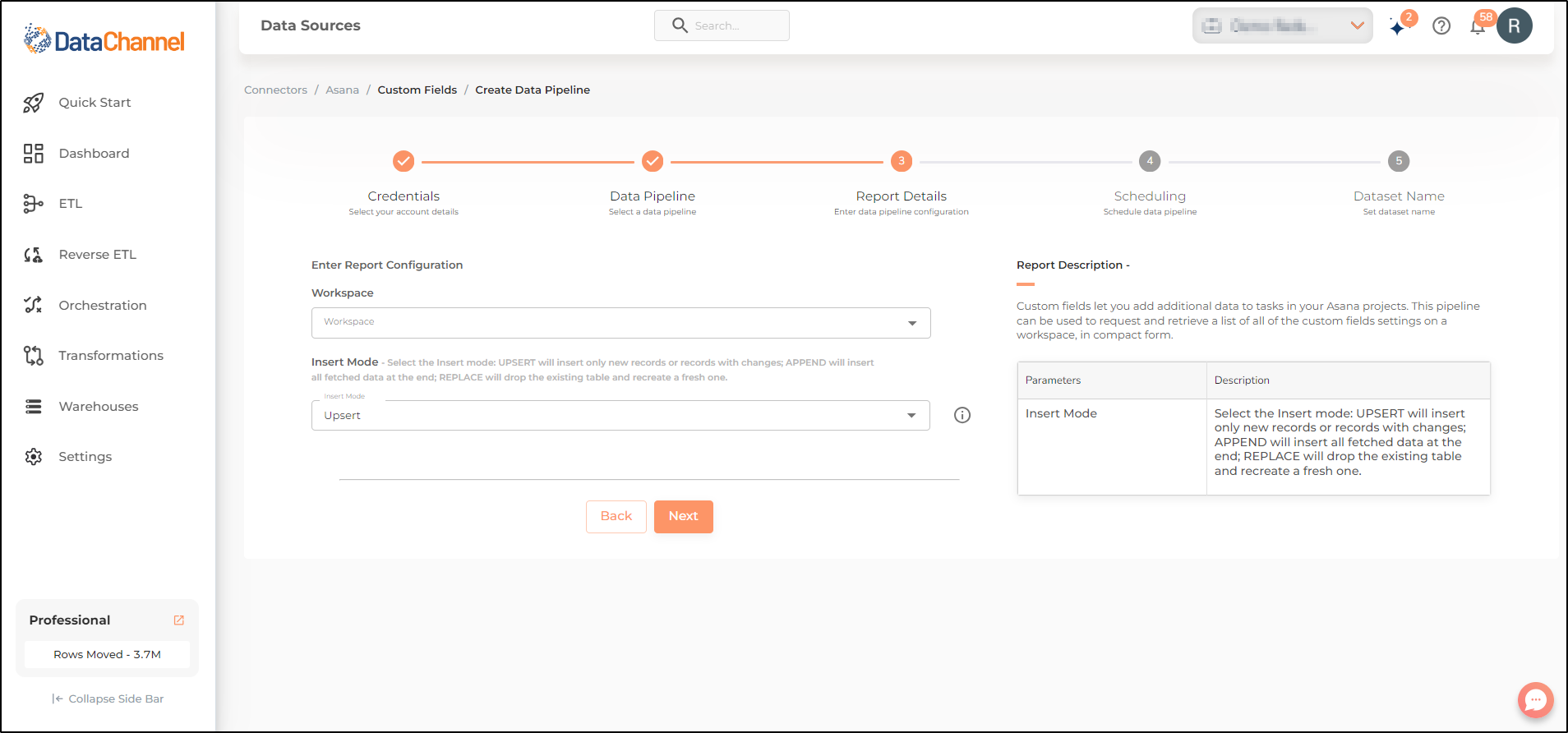1568x733 pixels.
Task: Click the Back button
Action: coord(616,517)
